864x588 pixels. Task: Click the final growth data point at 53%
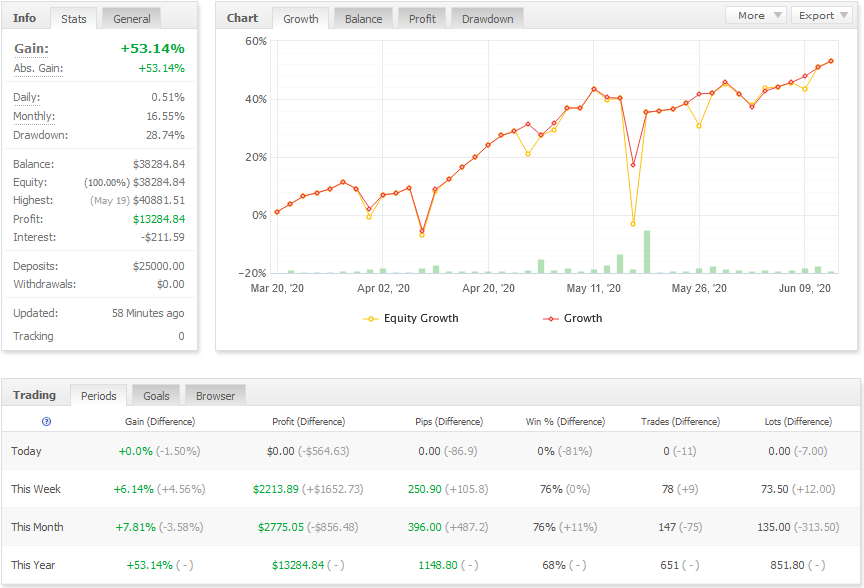pyautogui.click(x=831, y=61)
